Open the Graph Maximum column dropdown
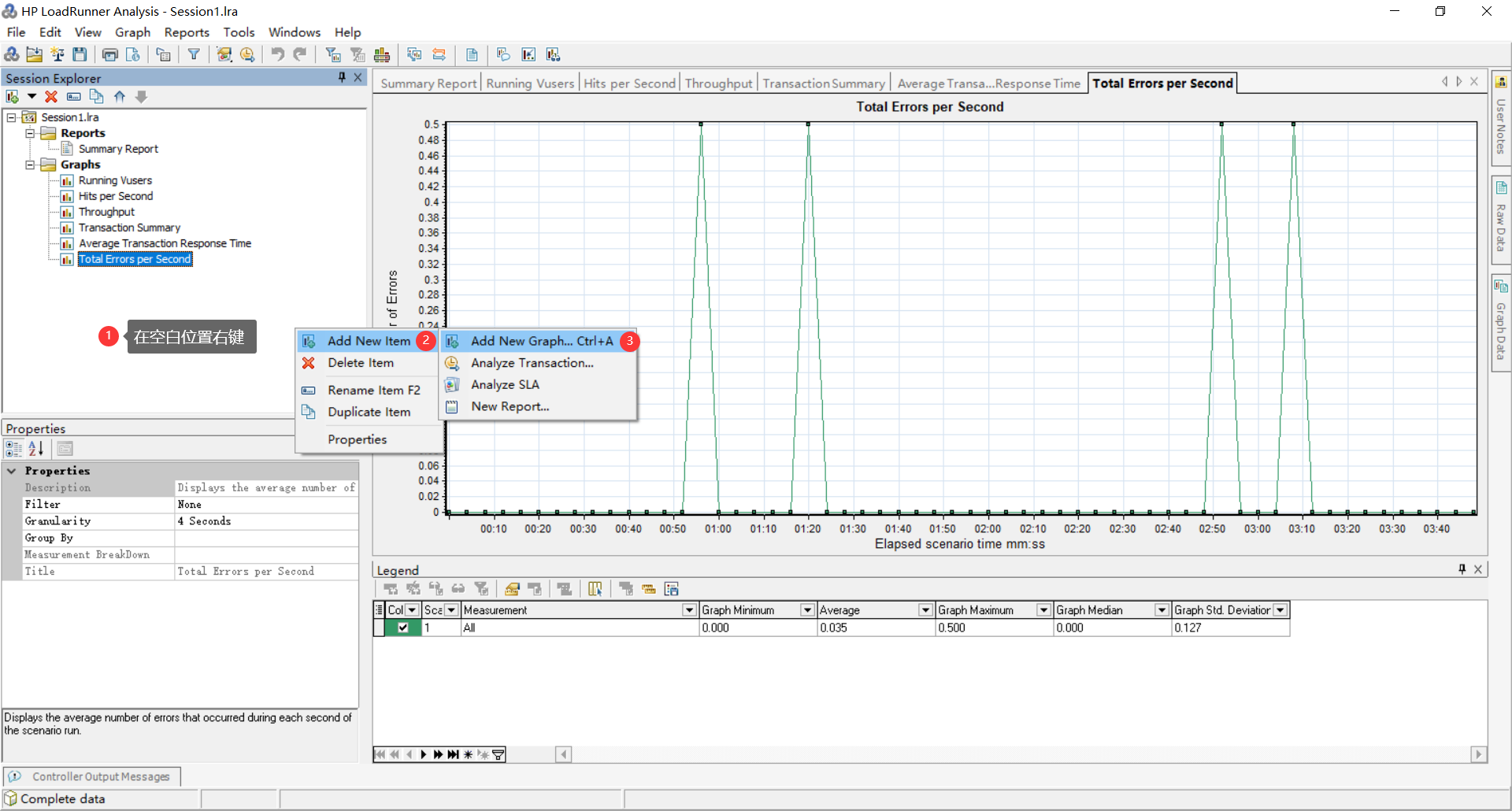Viewport: 1512px width, 811px height. (x=1044, y=610)
